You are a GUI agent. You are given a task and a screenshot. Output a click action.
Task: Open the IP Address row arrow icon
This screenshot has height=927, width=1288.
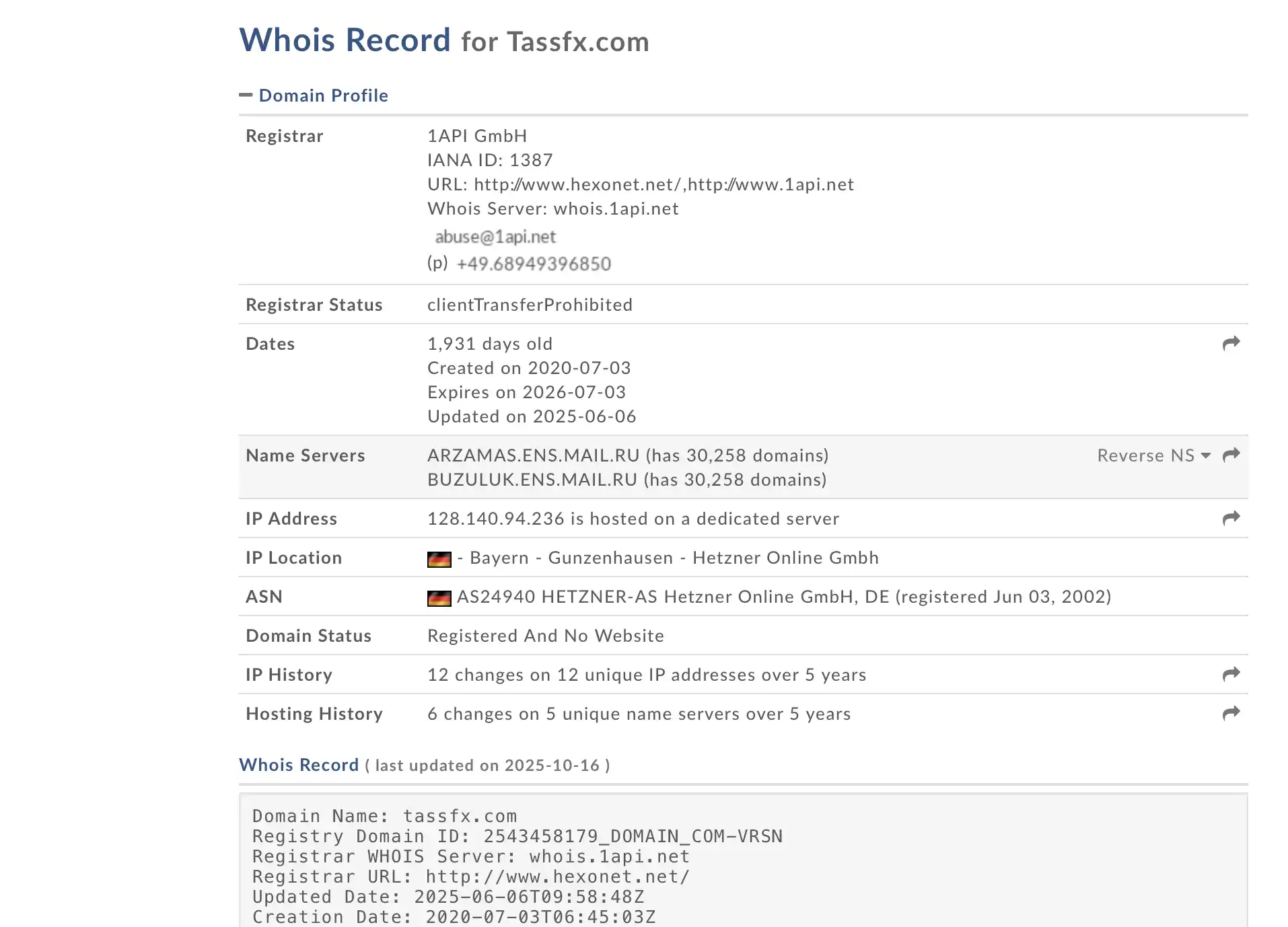pos(1231,518)
